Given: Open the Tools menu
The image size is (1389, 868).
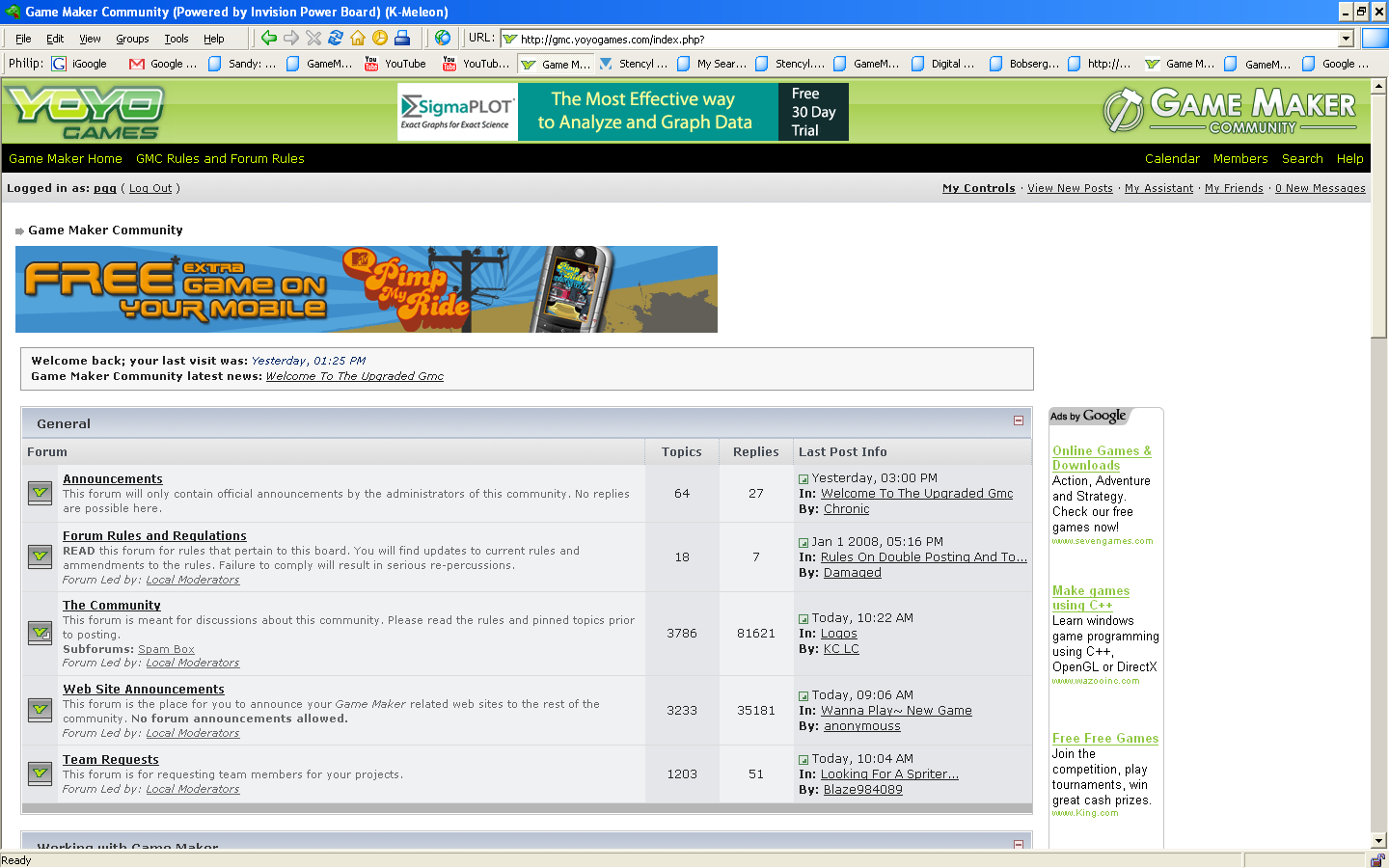Looking at the screenshot, I should tap(177, 39).
